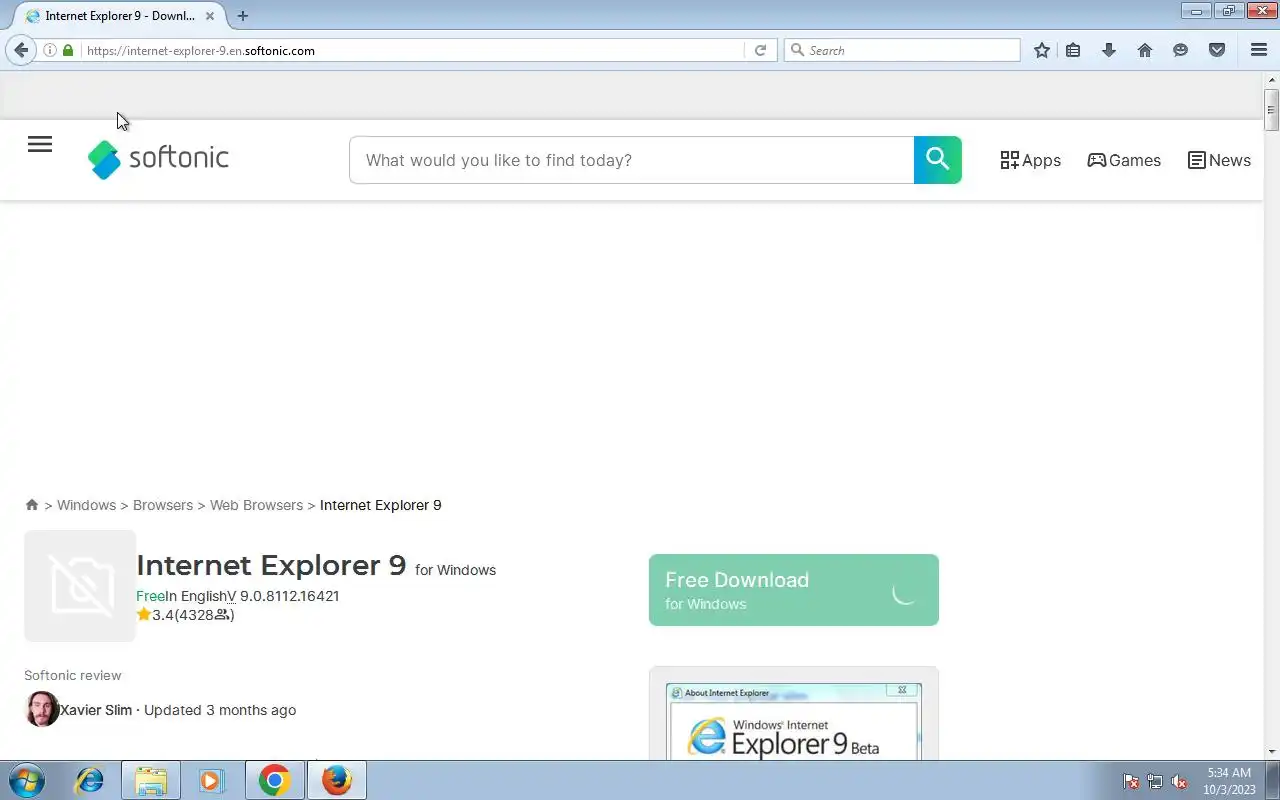Click the page scrollbar up arrow
Viewport: 1280px width, 800px height.
point(1271,81)
